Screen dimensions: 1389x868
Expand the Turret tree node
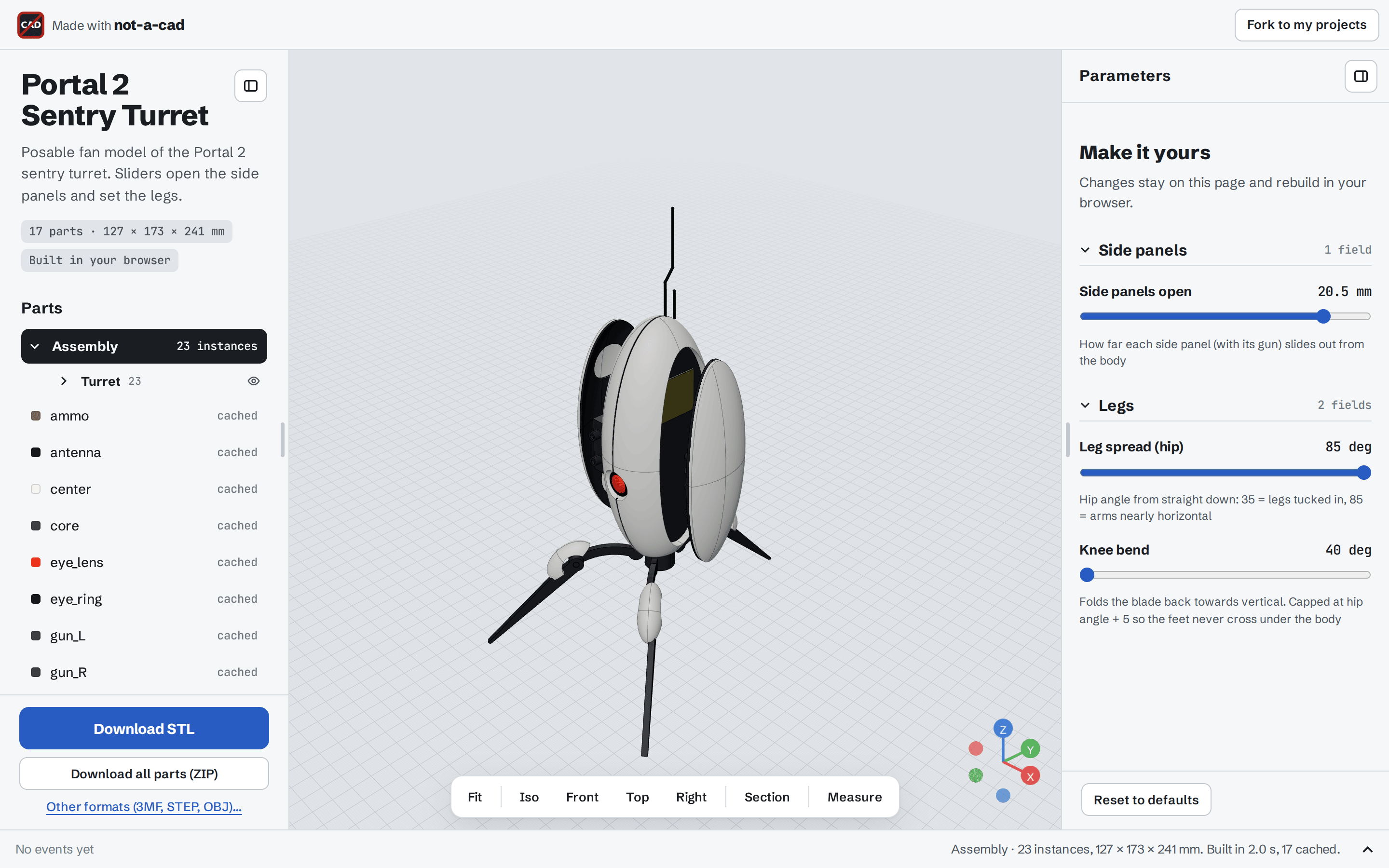pyautogui.click(x=64, y=381)
